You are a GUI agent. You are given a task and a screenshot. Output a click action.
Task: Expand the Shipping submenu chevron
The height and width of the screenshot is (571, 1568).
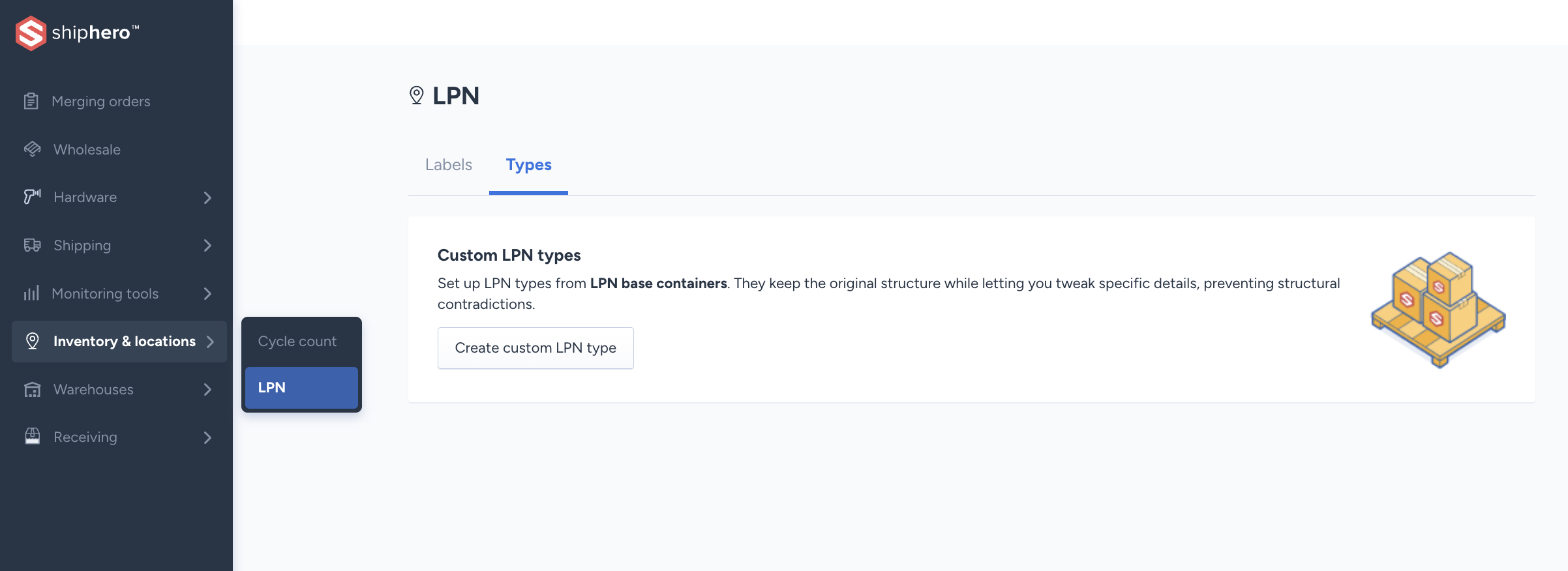pyautogui.click(x=207, y=246)
